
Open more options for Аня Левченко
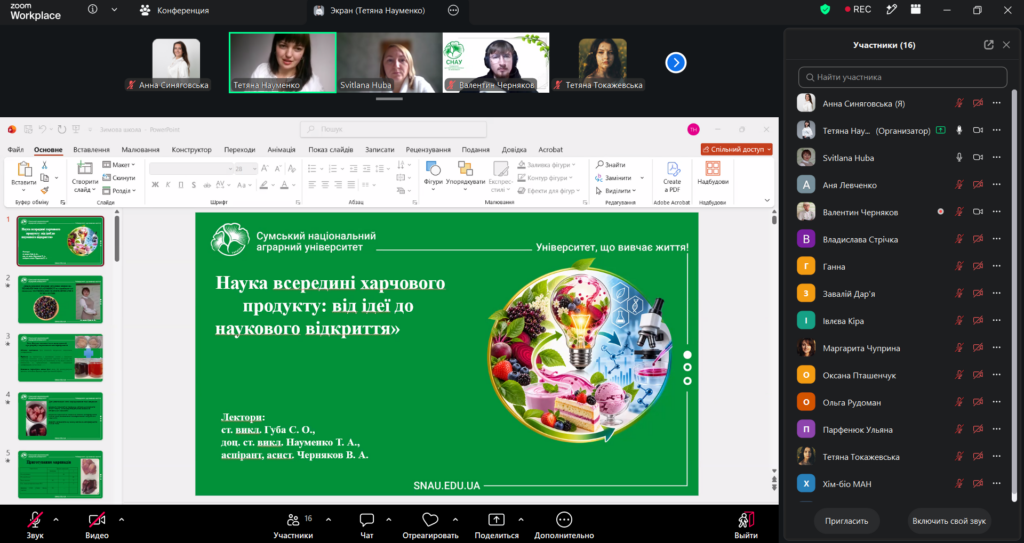(997, 185)
